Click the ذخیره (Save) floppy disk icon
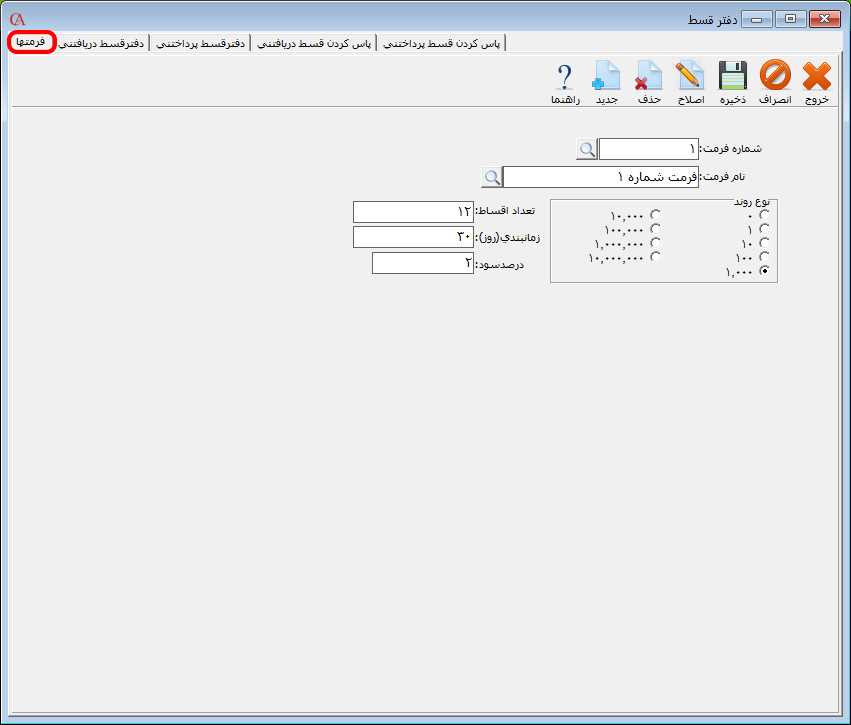This screenshot has height=725, width=851. 733,78
